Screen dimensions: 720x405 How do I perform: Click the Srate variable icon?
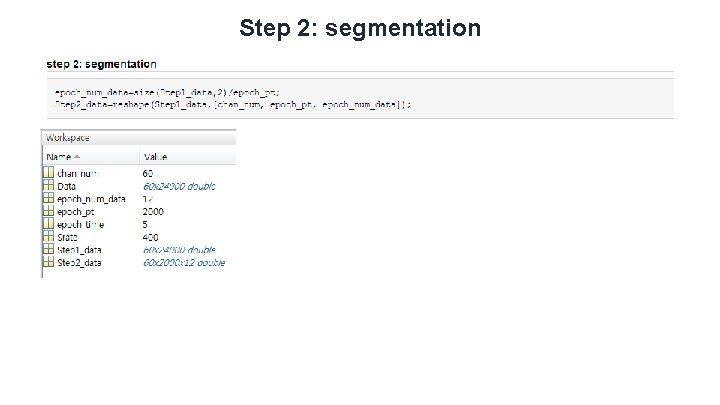click(x=49, y=236)
